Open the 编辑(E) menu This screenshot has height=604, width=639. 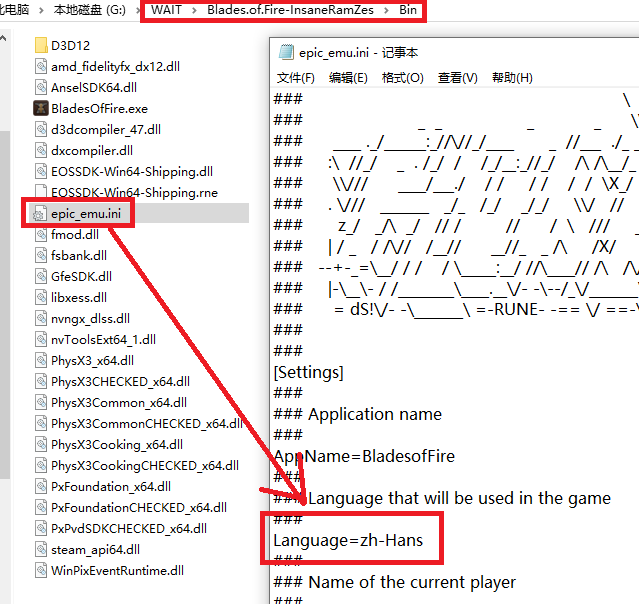tap(348, 78)
